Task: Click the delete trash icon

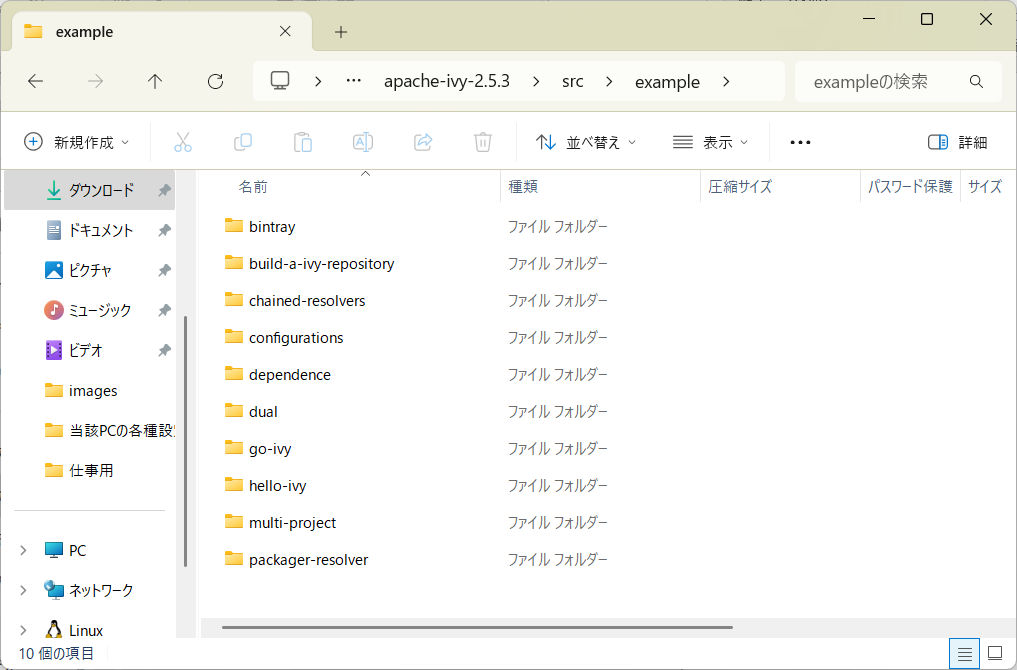Action: (483, 142)
